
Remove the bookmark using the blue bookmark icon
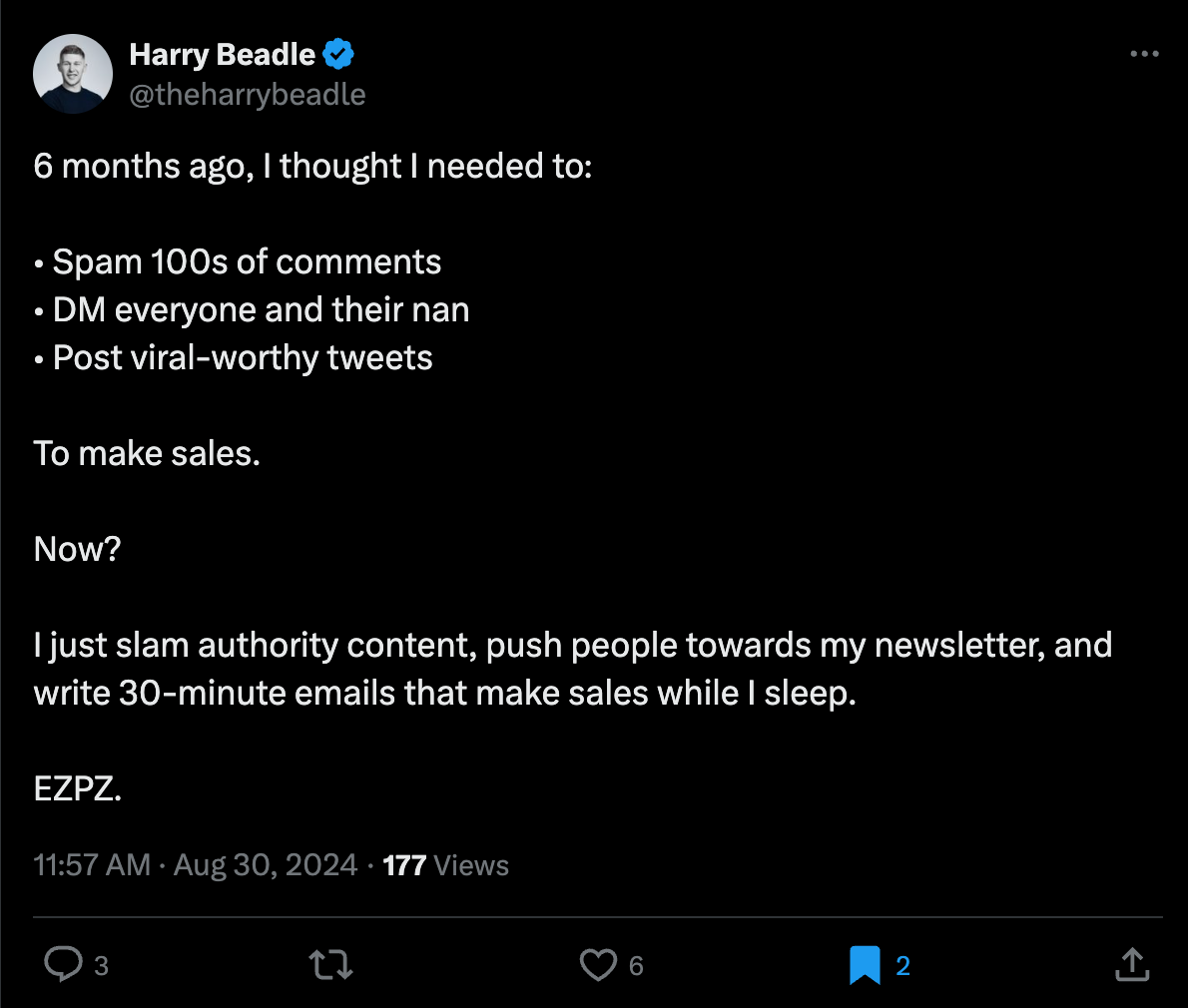865,964
